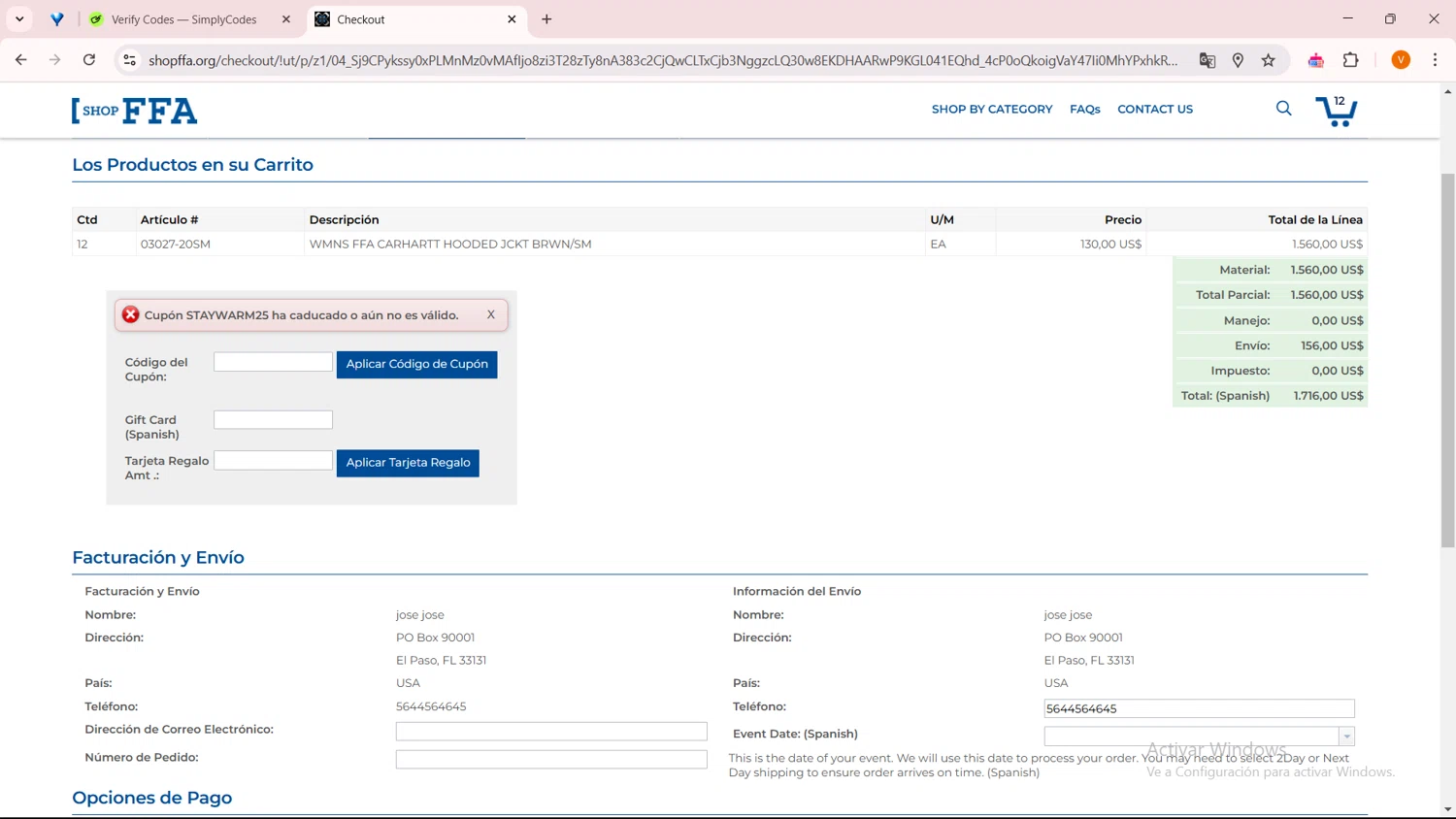Image resolution: width=1456 pixels, height=819 pixels.
Task: Click the shipping Teléfono field with 5644564645
Action: click(x=1199, y=708)
